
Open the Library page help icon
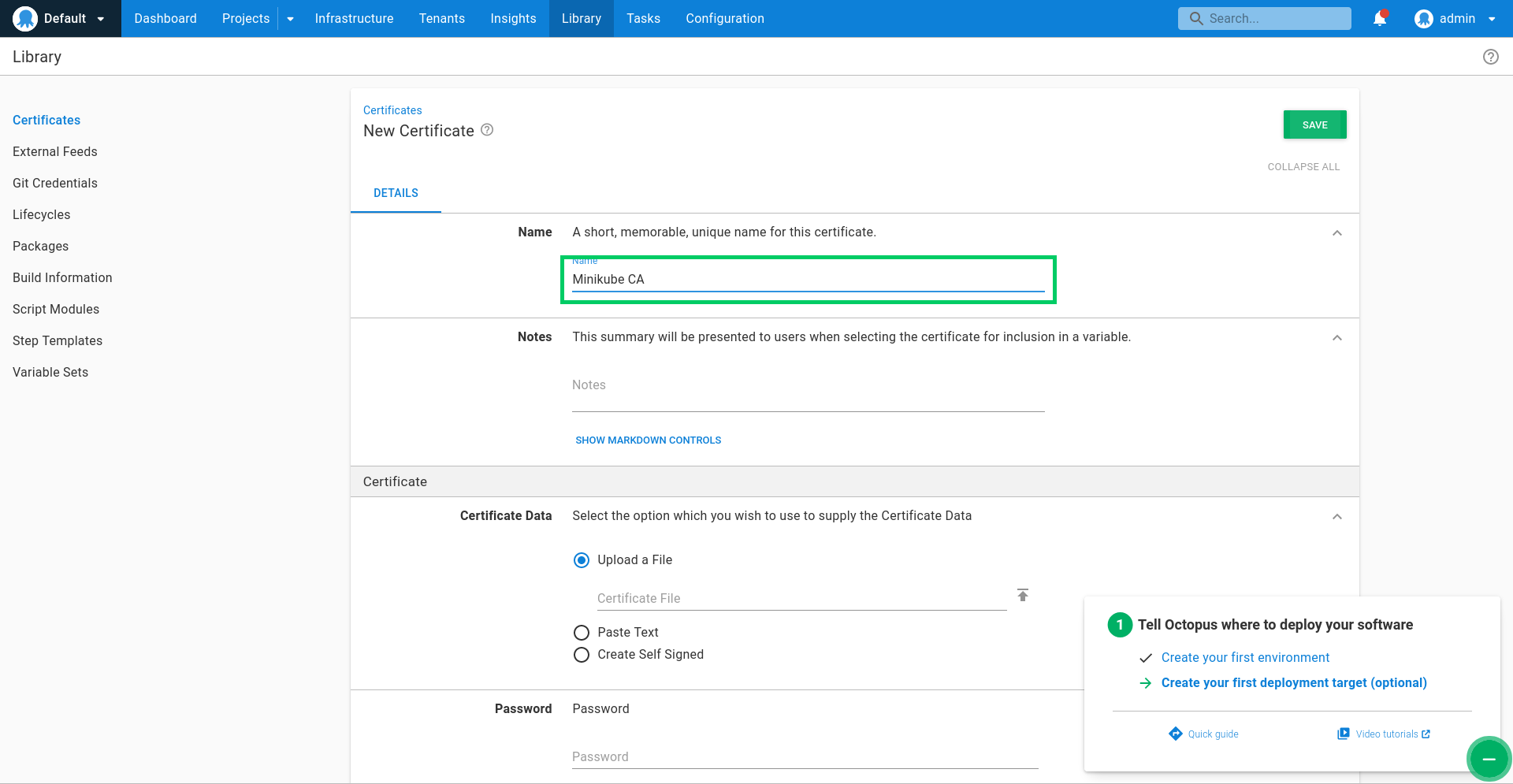pos(1490,57)
